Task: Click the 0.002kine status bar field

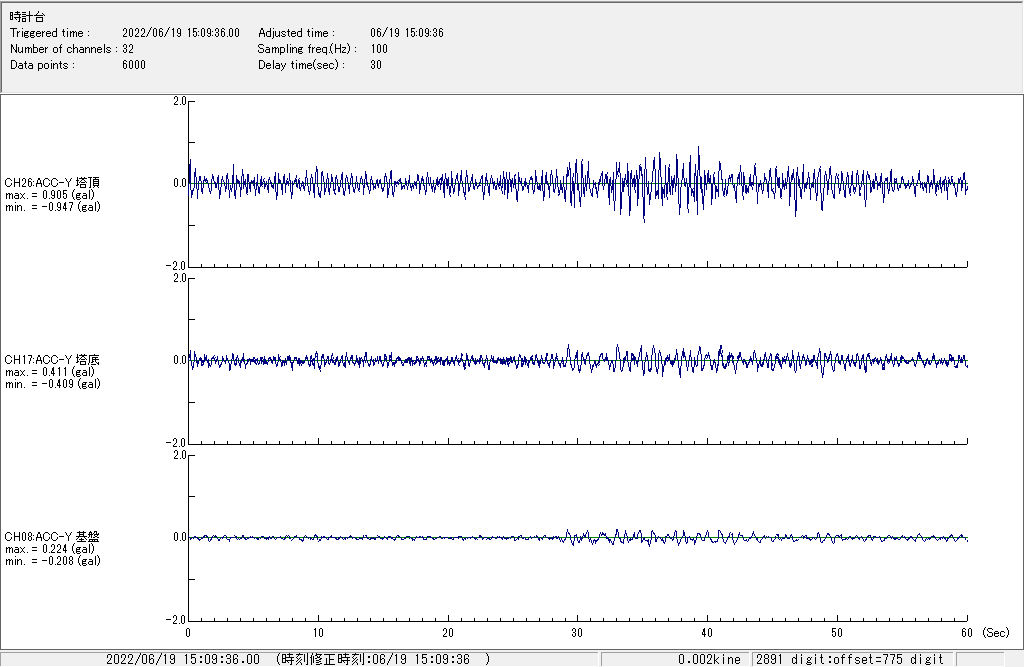Action: point(709,659)
